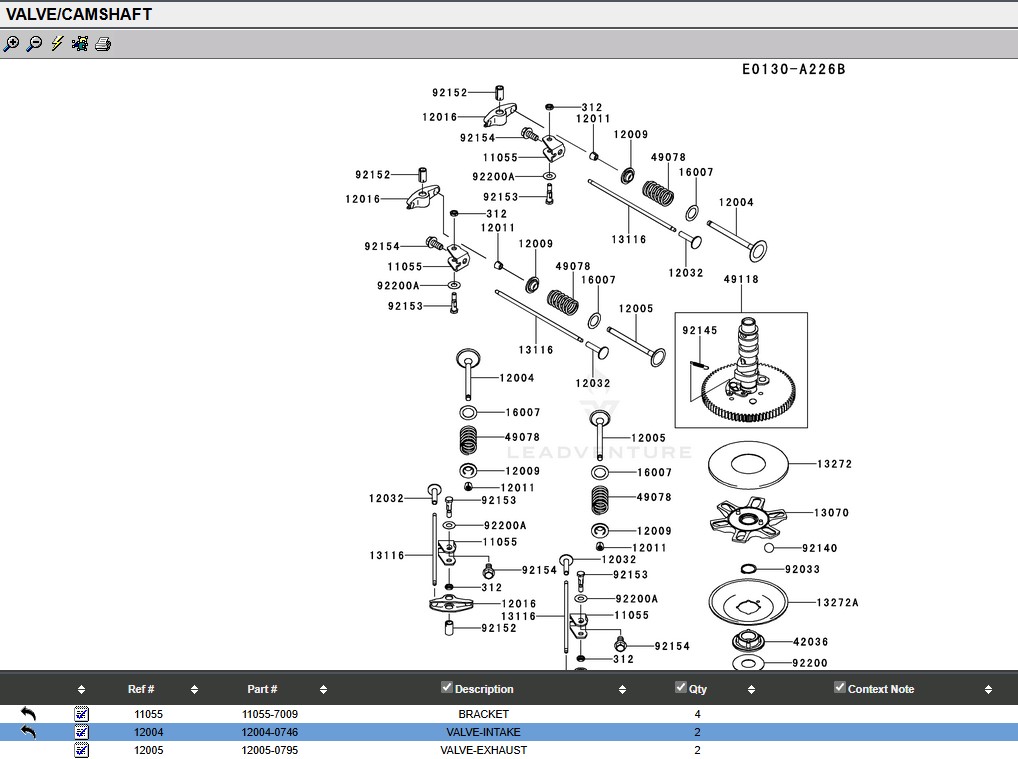This screenshot has height=759, width=1018.
Task: Select part number 11055-7009
Action: coord(269,714)
